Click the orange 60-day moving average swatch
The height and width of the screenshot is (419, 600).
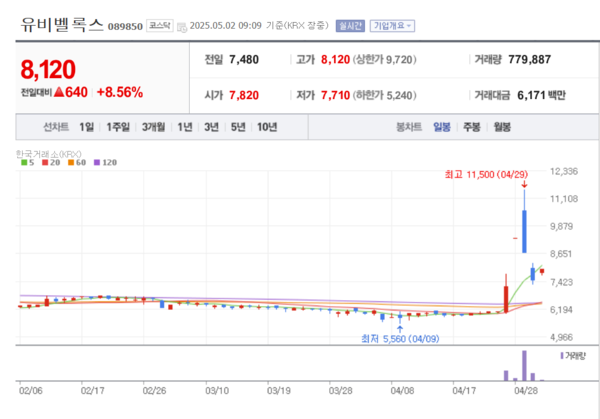coord(71,163)
